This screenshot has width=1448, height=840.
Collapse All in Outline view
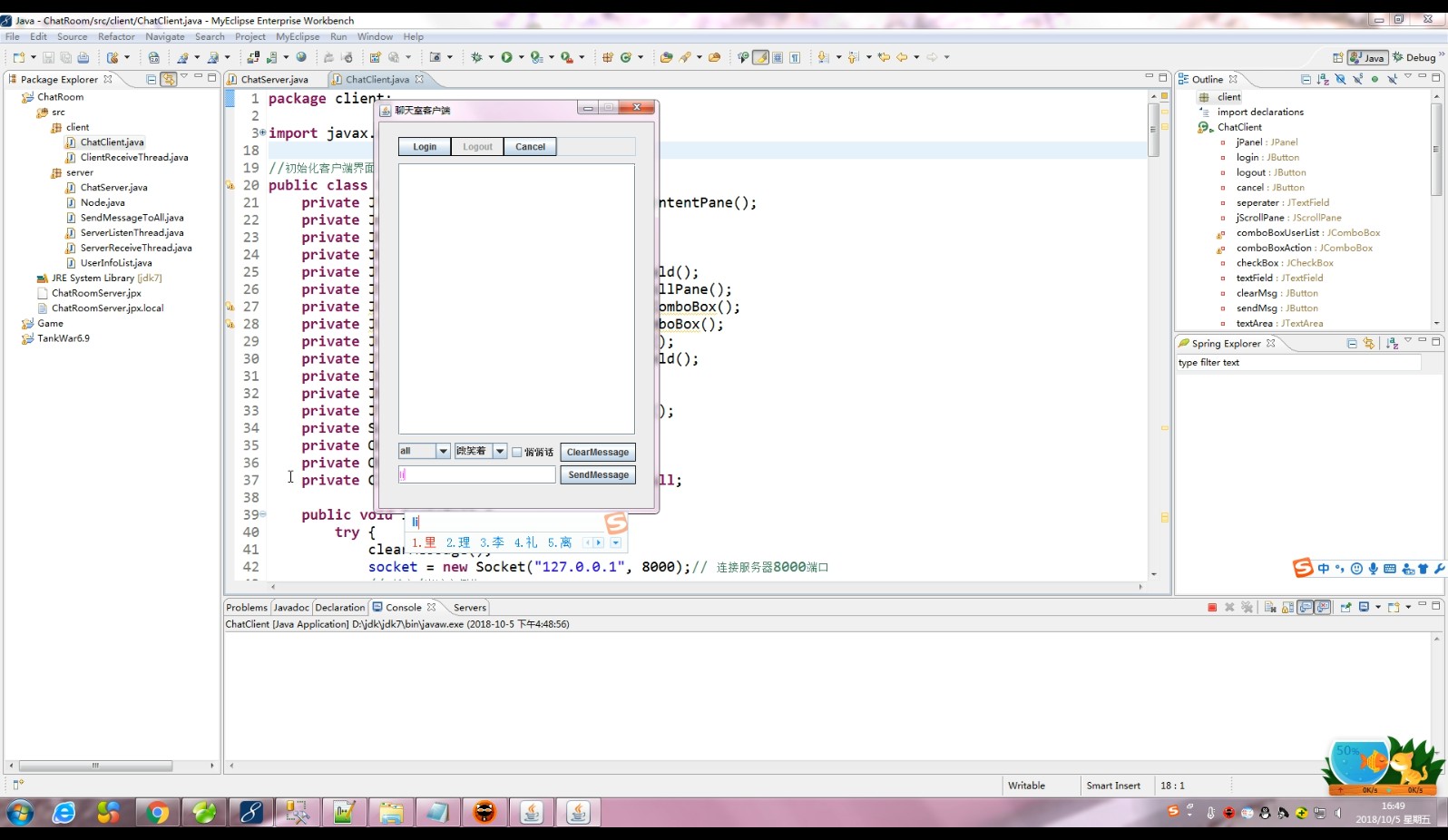click(1306, 79)
